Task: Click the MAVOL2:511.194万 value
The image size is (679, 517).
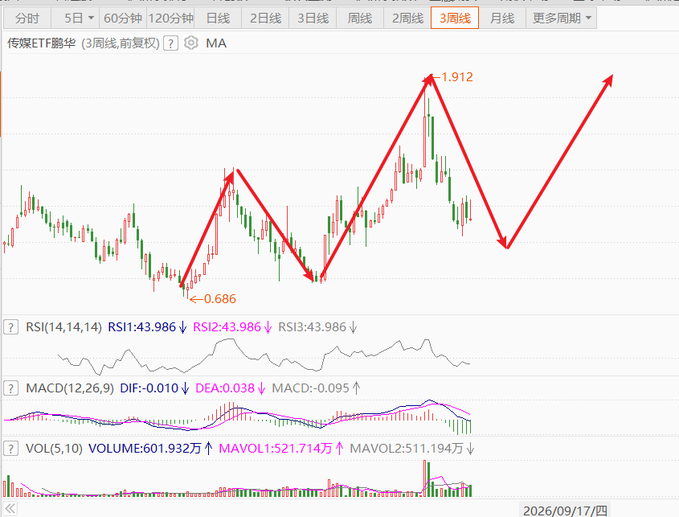Action: pos(407,448)
